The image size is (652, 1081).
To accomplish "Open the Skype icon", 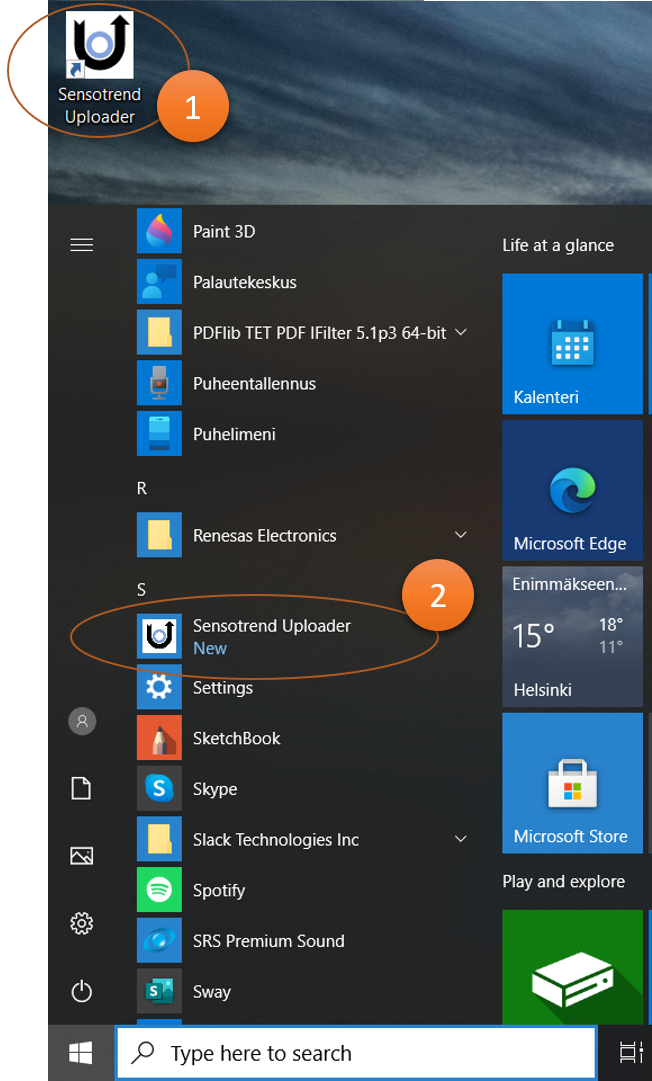I will (159, 789).
